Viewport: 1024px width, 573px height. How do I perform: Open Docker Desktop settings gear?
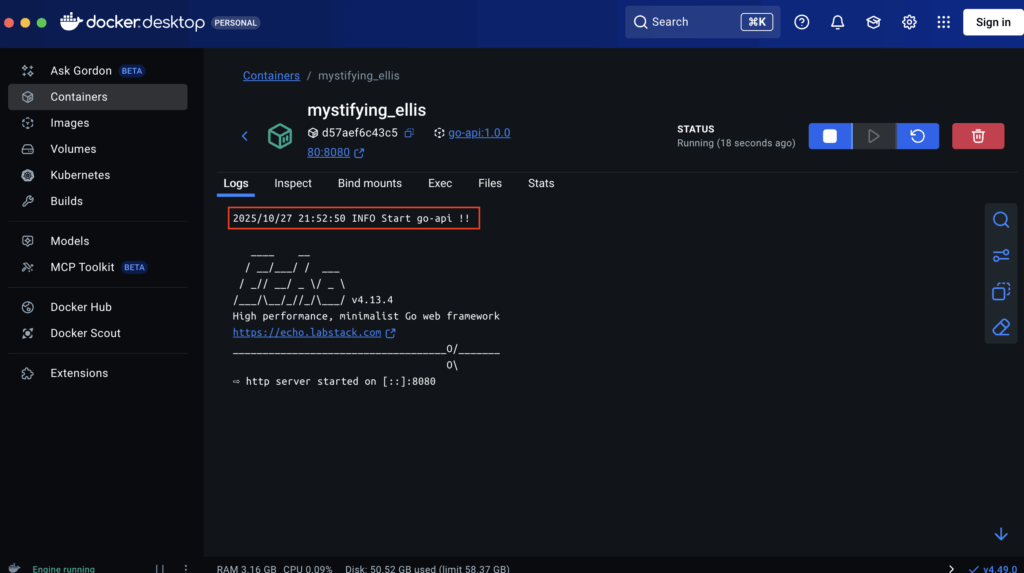pyautogui.click(x=909, y=22)
